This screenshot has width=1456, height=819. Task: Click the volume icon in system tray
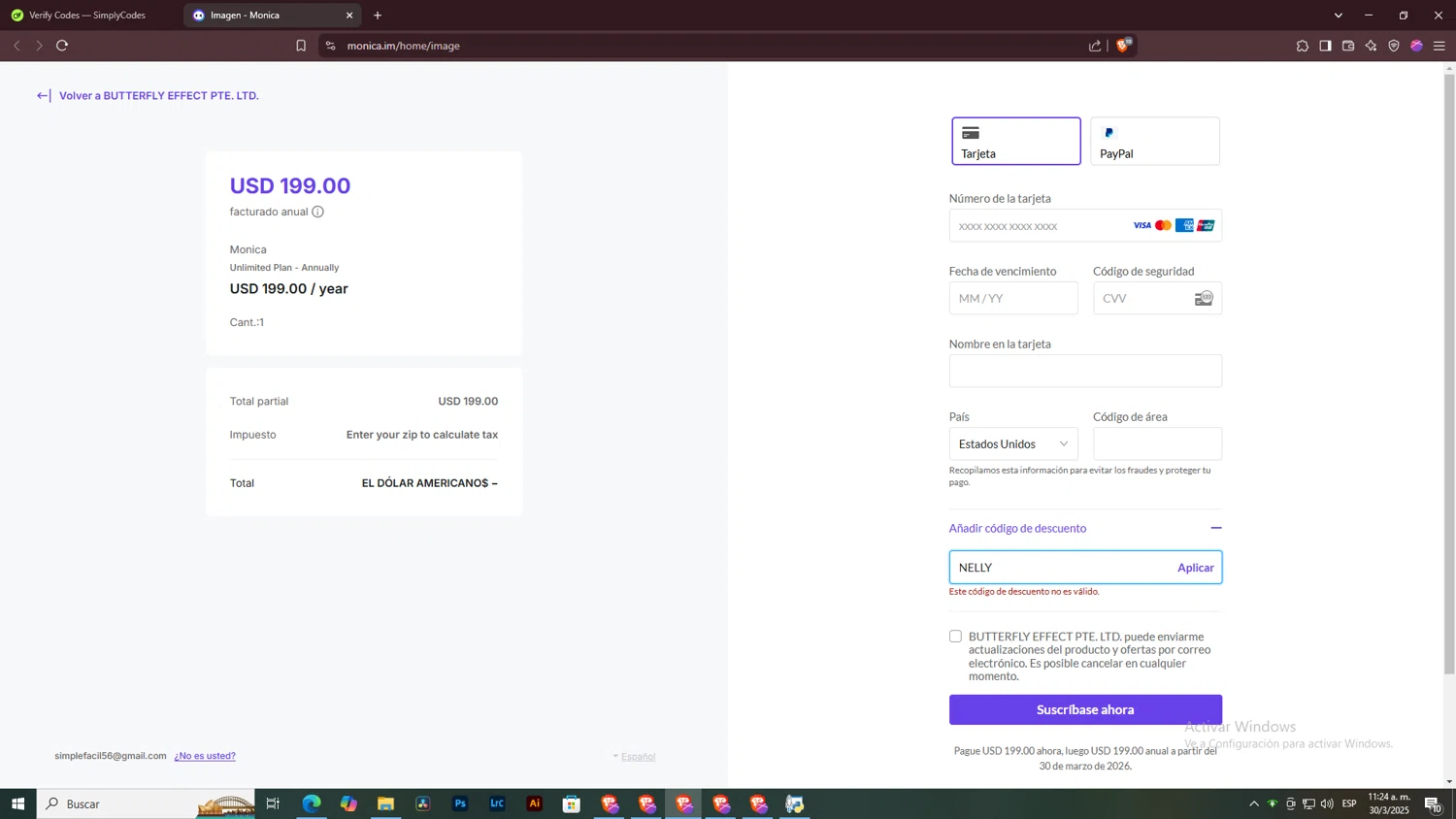[x=1327, y=803]
